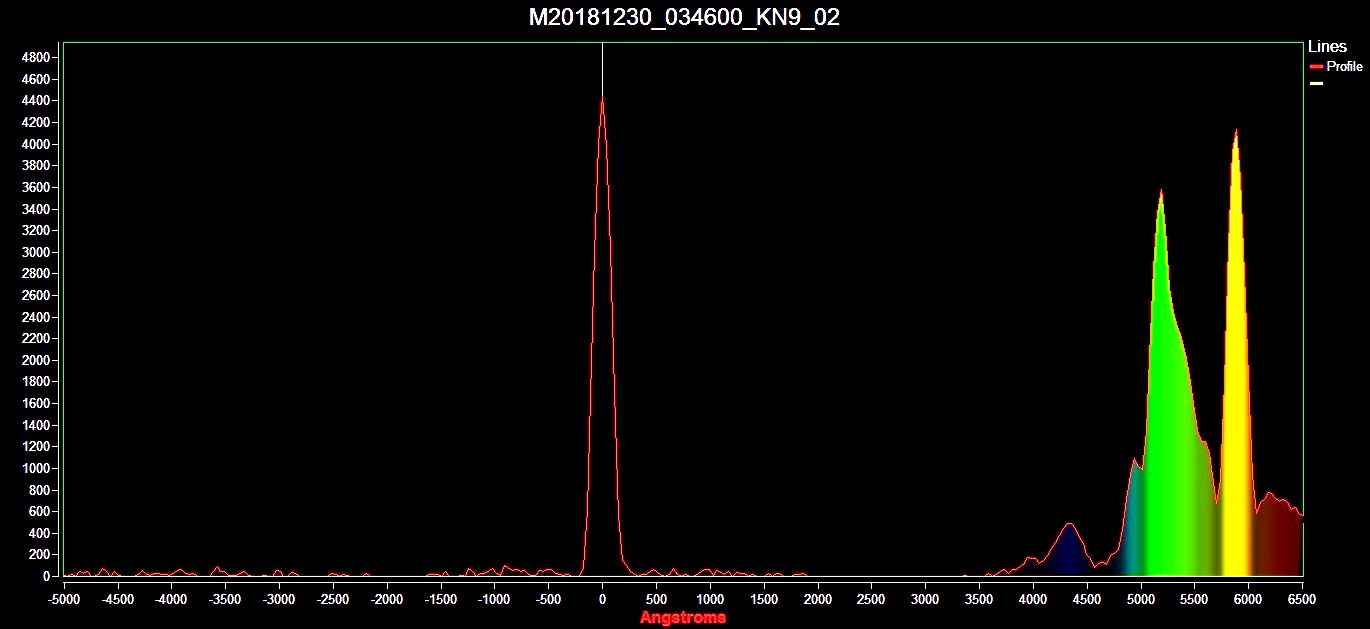The width and height of the screenshot is (1370, 629).
Task: Click the -3500 x-axis tick label
Action: 225,599
